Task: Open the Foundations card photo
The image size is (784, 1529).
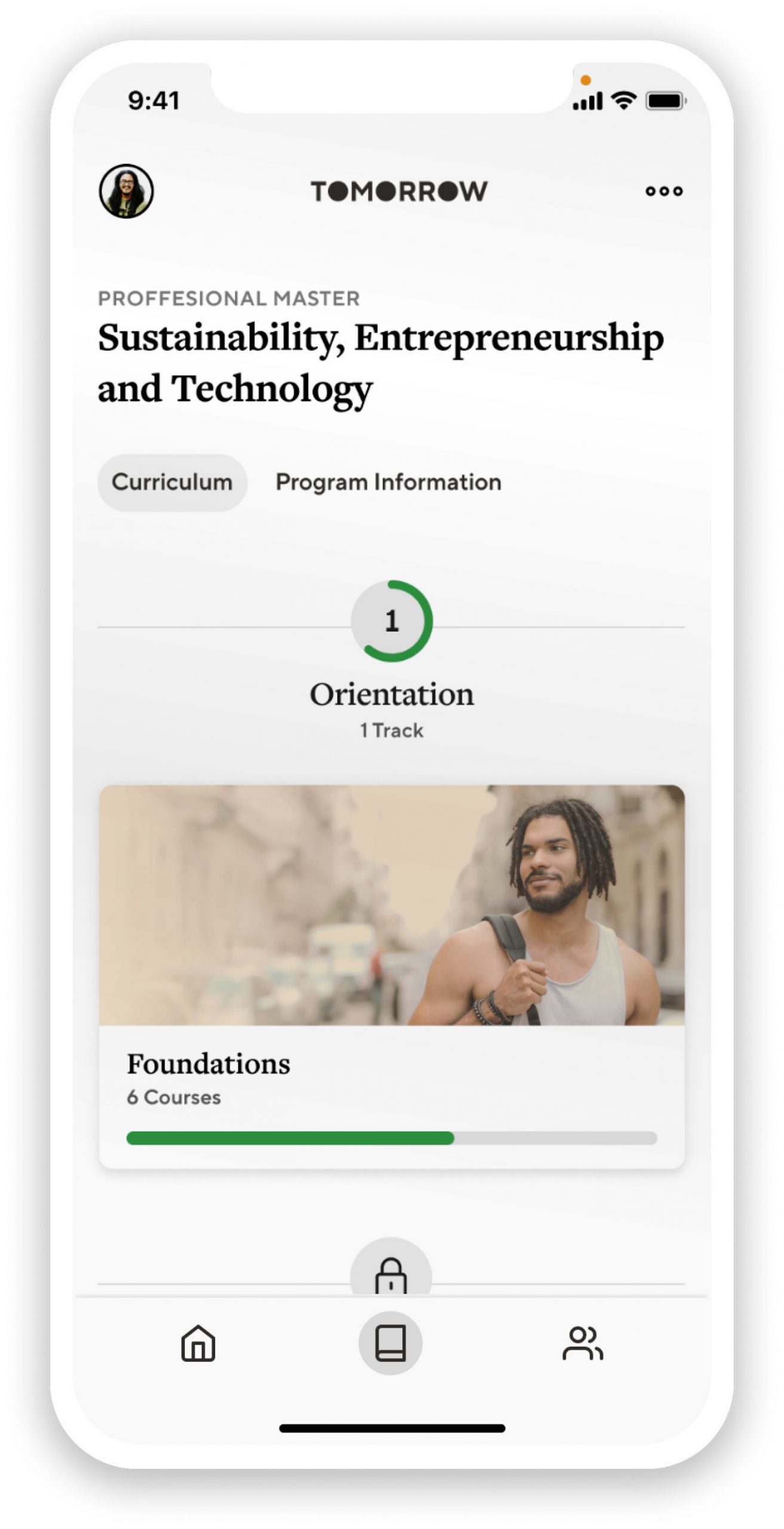Action: 392,905
